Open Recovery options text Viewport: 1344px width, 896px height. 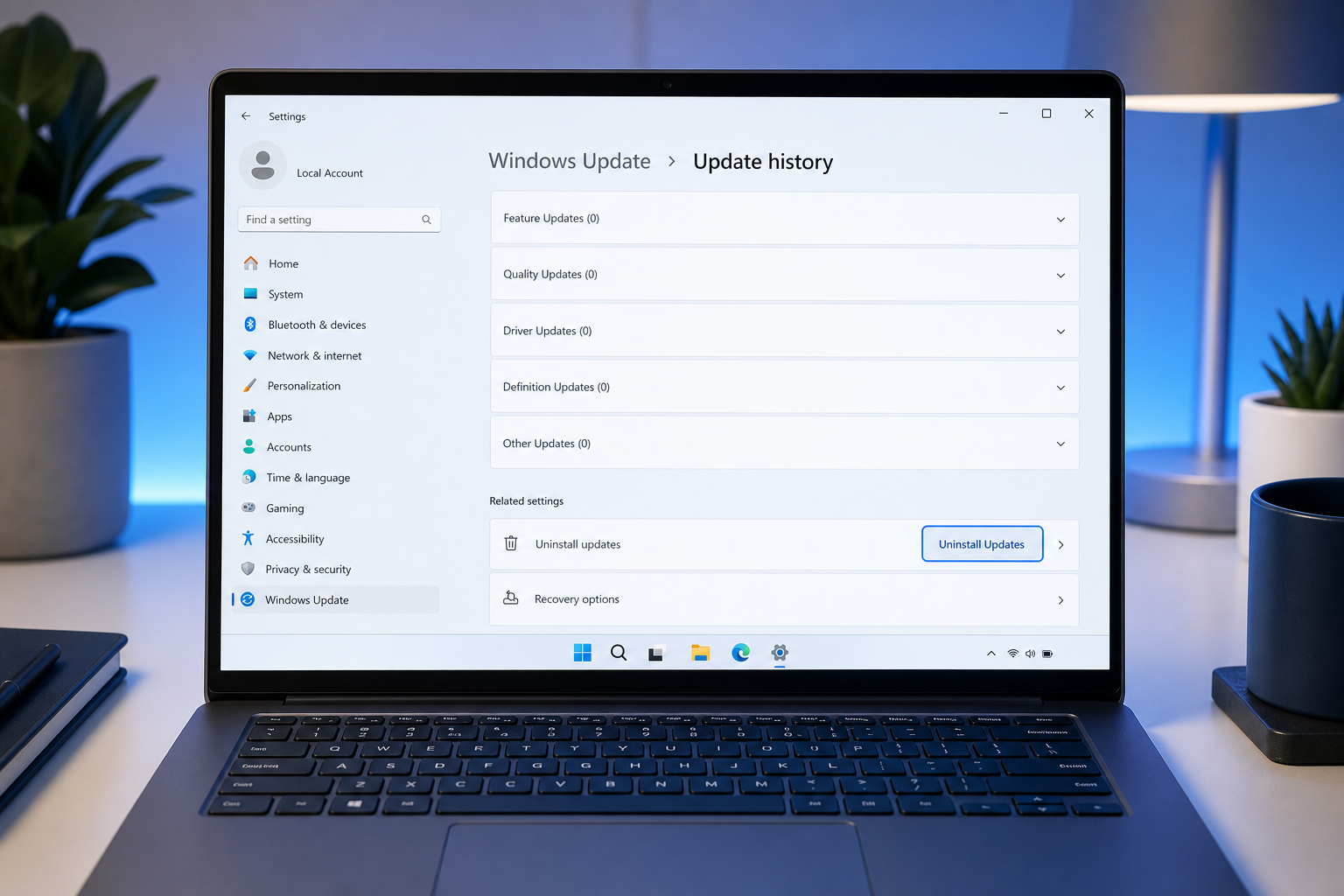pyautogui.click(x=577, y=599)
